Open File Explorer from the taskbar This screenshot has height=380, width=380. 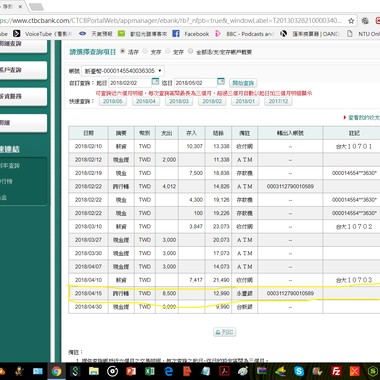pyautogui.click(x=94, y=371)
